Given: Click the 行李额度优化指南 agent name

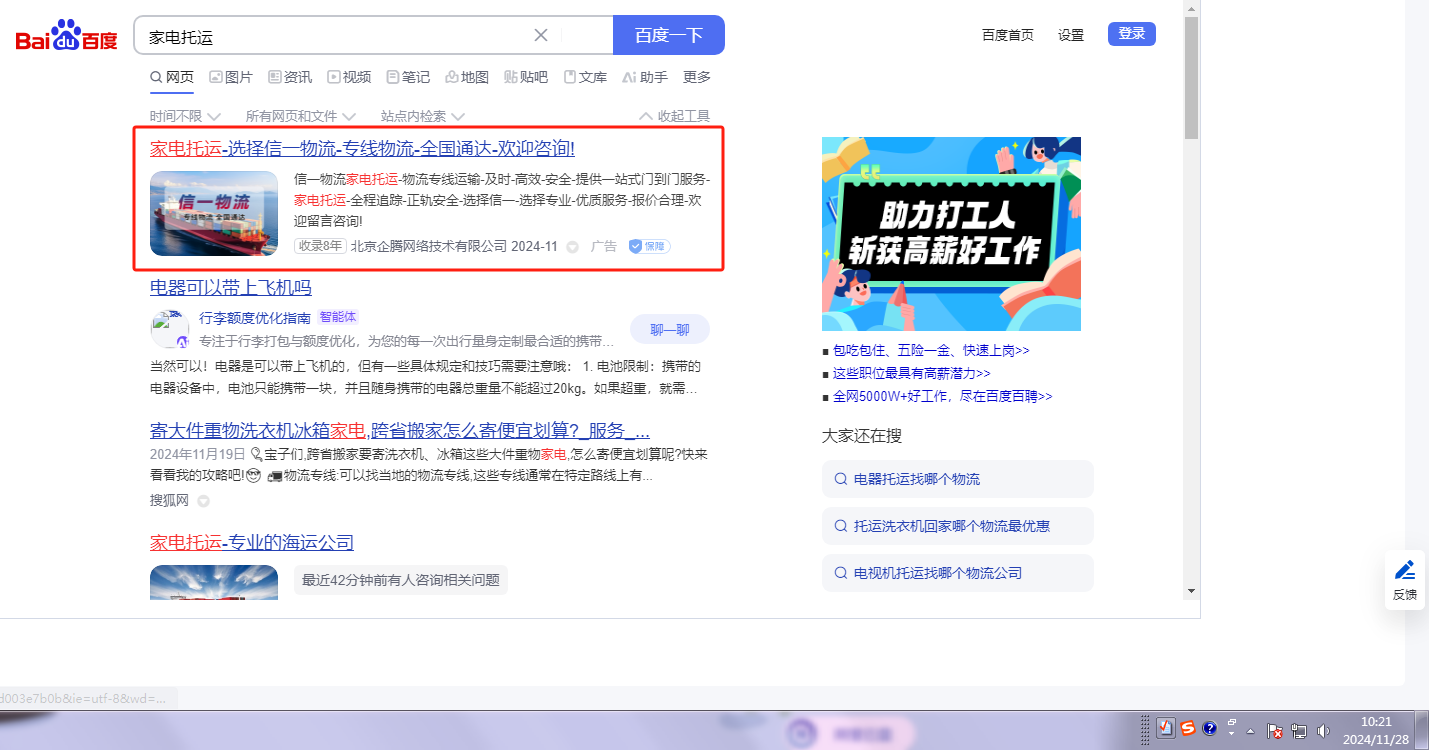Looking at the screenshot, I should [255, 318].
